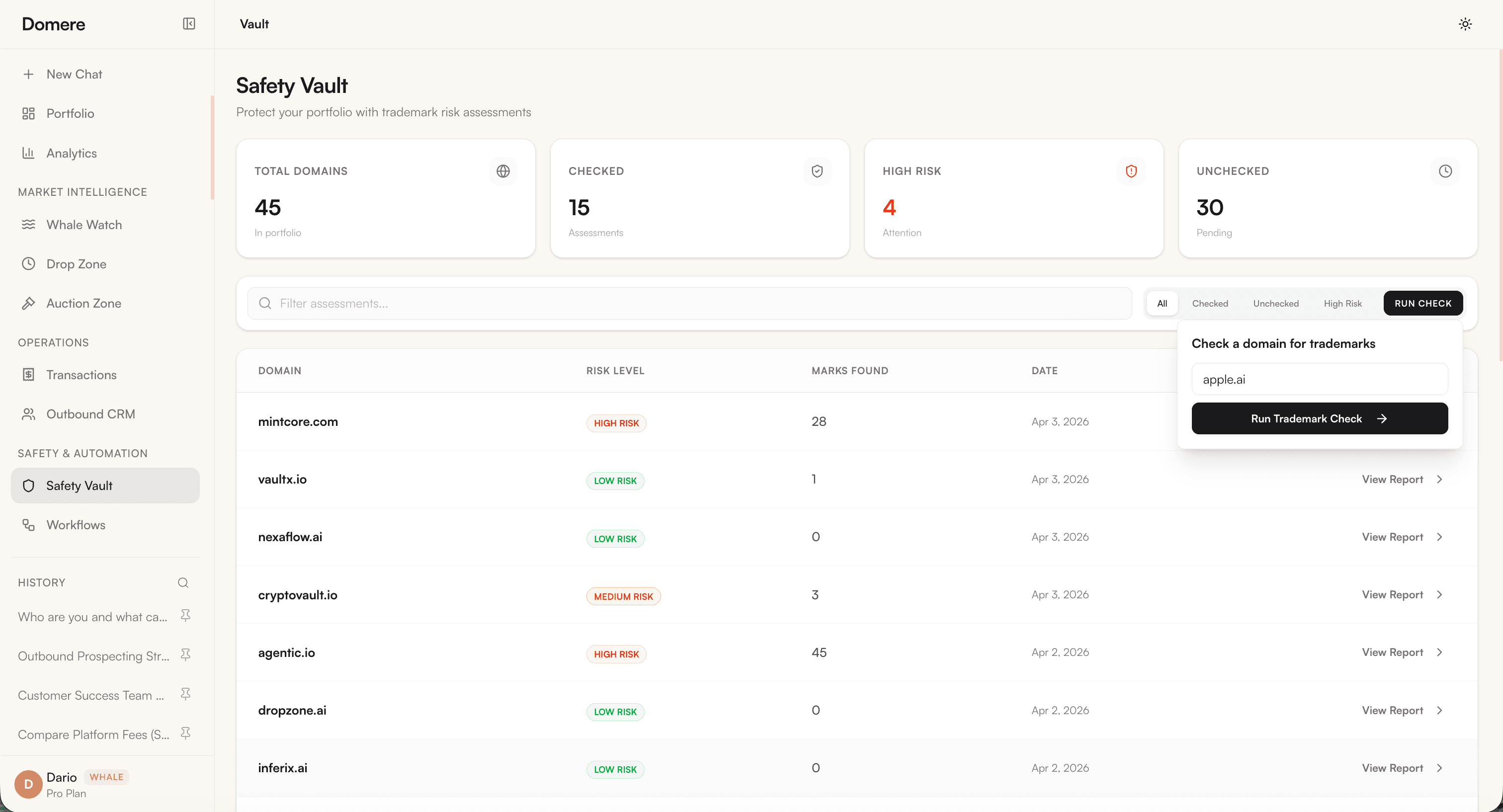
Task: Expand agentic.io report chevron
Action: point(1439,652)
